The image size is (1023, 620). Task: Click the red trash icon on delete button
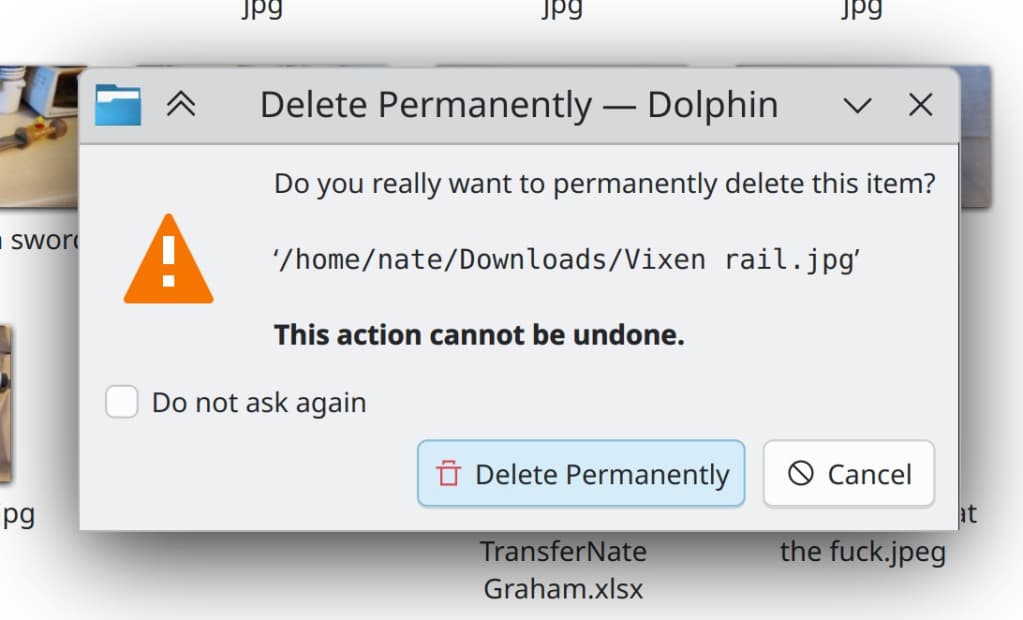click(448, 474)
